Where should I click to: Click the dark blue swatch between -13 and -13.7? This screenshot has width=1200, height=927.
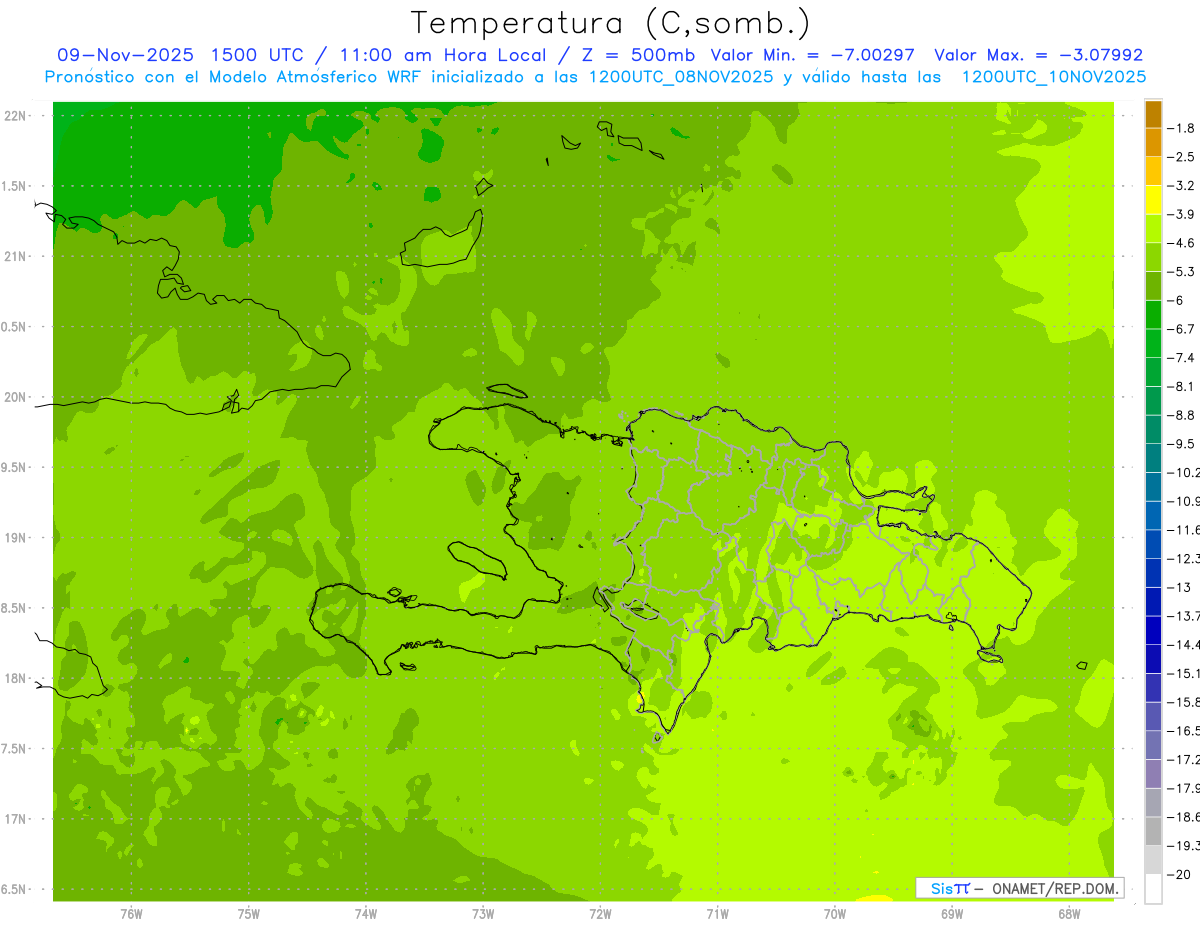(x=1153, y=601)
